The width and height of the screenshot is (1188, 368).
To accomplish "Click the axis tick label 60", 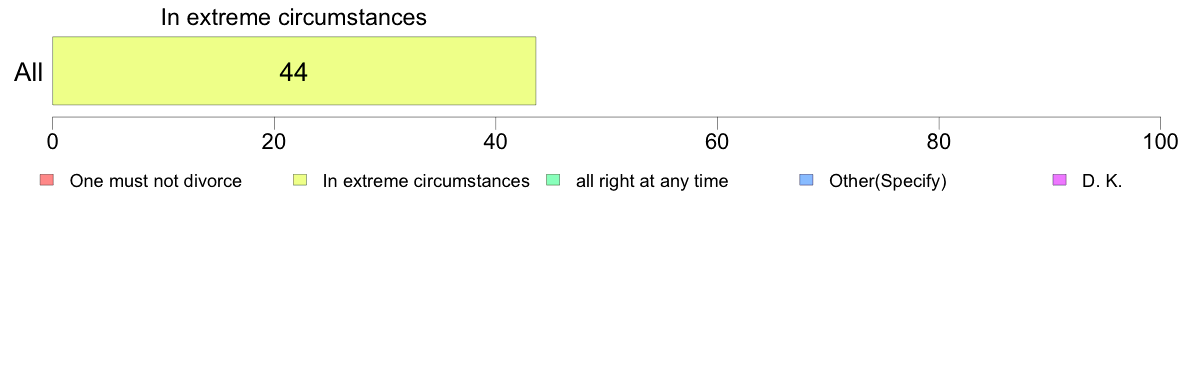I will (717, 141).
